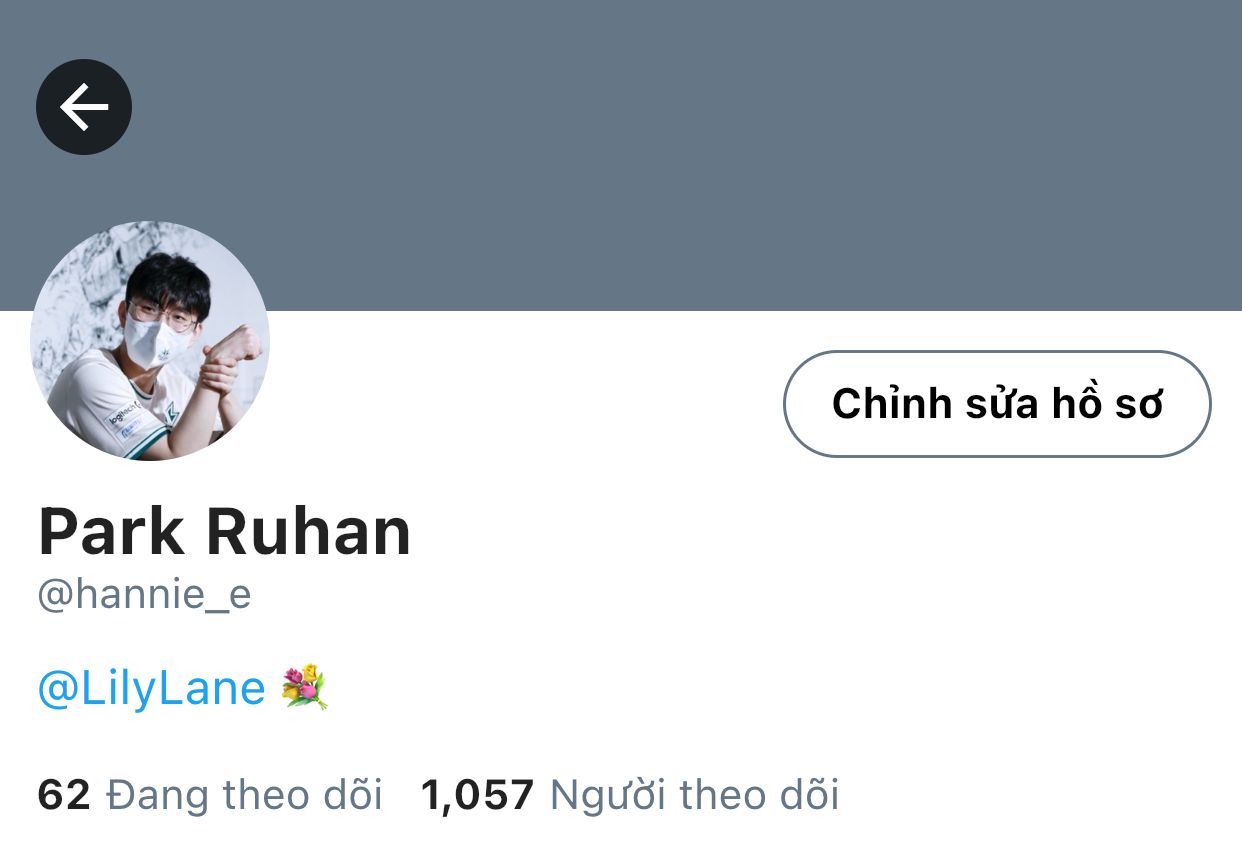The height and width of the screenshot is (865, 1242).
Task: Click the dark circle behind back arrow
Action: tap(84, 107)
